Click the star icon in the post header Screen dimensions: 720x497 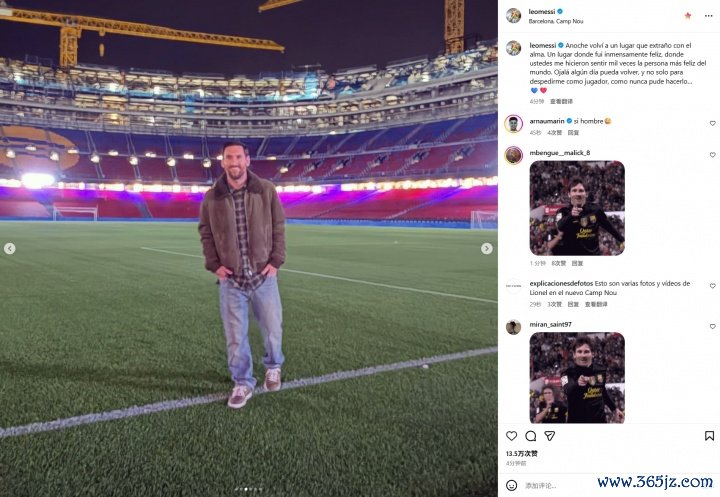[x=688, y=15]
